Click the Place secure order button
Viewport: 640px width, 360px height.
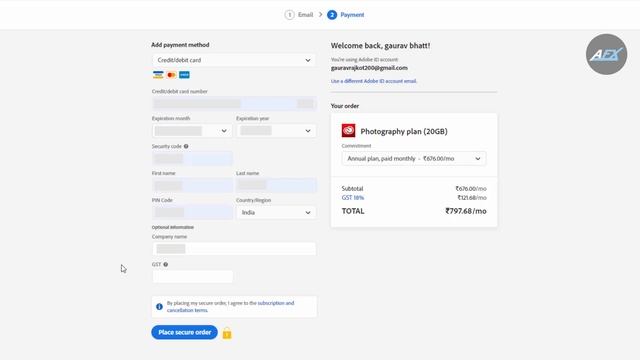pos(184,332)
